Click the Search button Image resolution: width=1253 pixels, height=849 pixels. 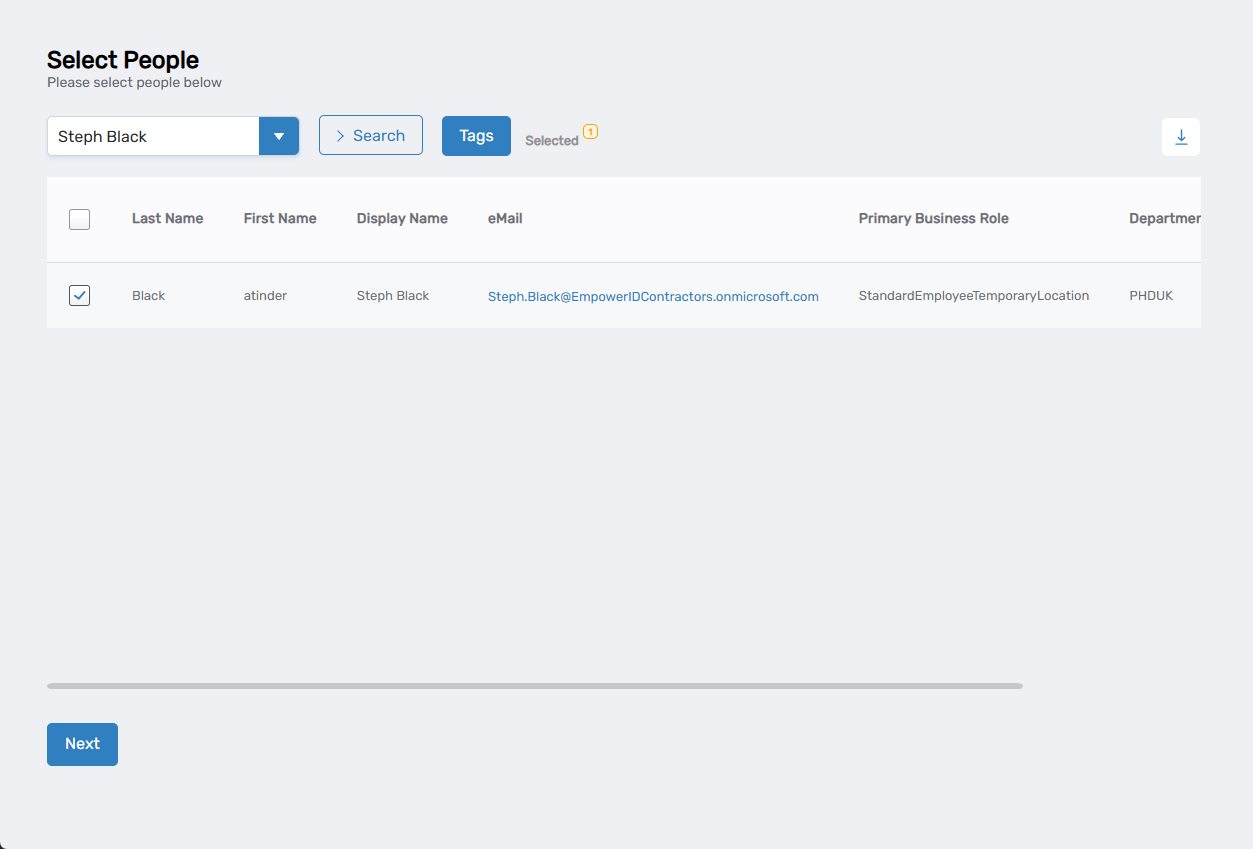pos(370,136)
